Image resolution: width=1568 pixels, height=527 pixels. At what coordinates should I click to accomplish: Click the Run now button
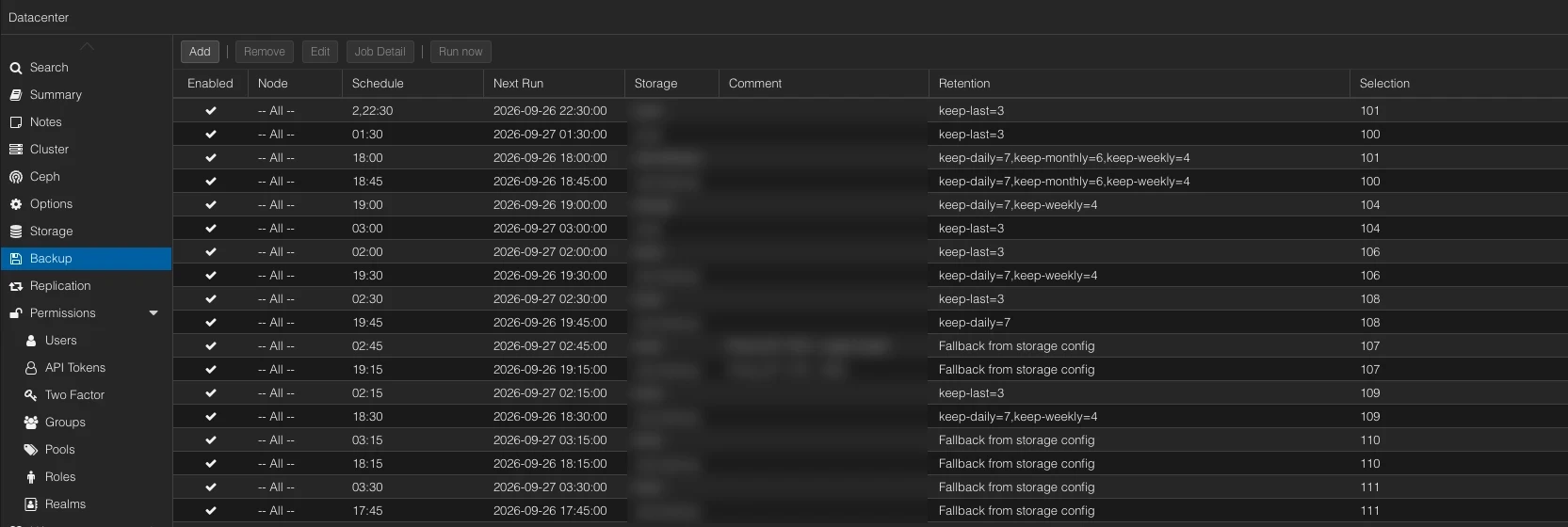click(461, 52)
